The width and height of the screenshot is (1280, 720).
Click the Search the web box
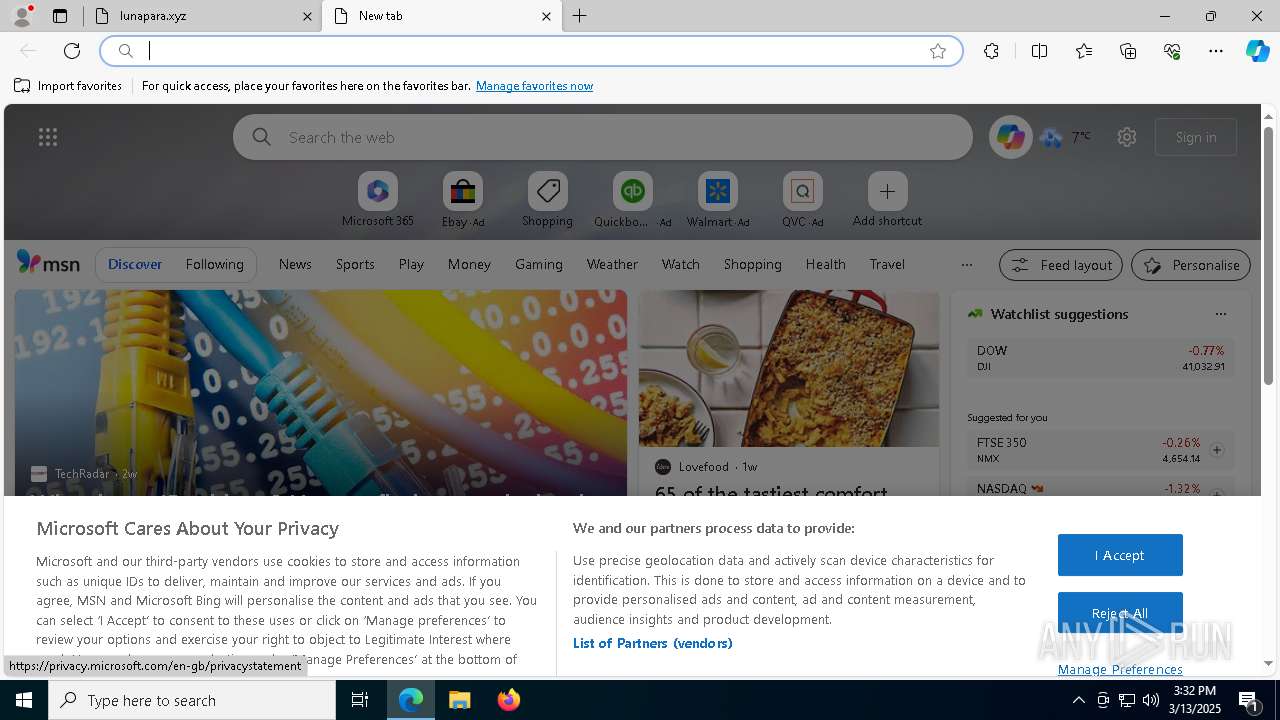tap(603, 137)
